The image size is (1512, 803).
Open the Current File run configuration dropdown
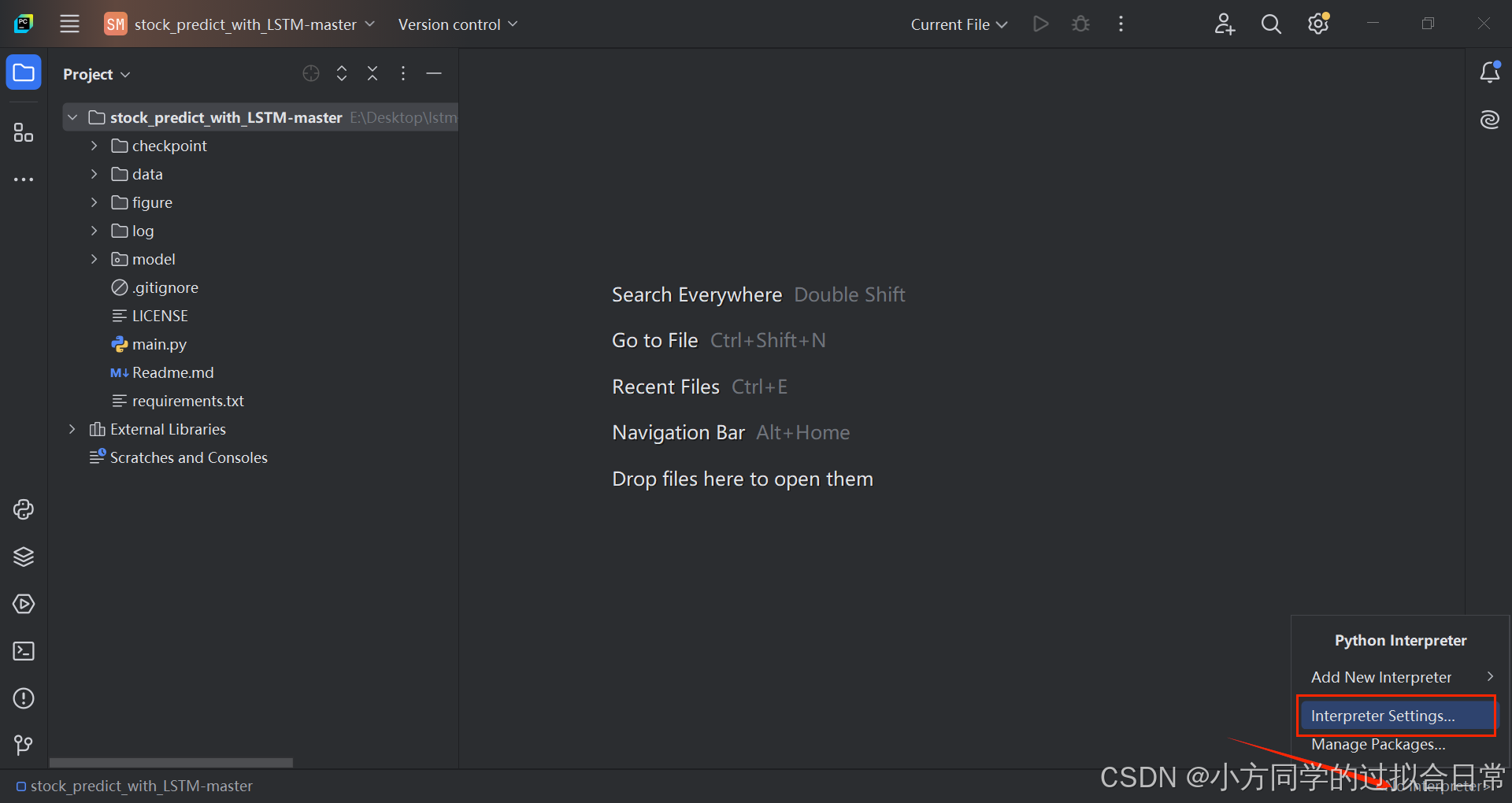[x=958, y=24]
